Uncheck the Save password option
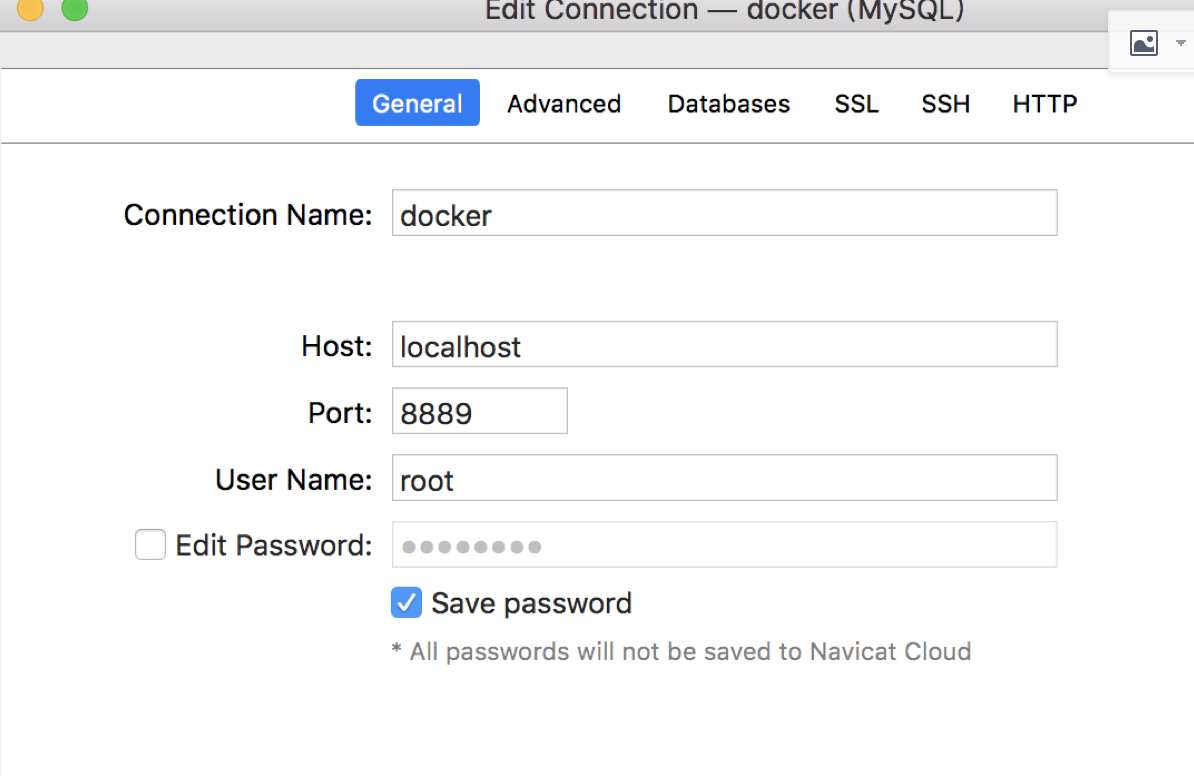1194x776 pixels. [406, 602]
